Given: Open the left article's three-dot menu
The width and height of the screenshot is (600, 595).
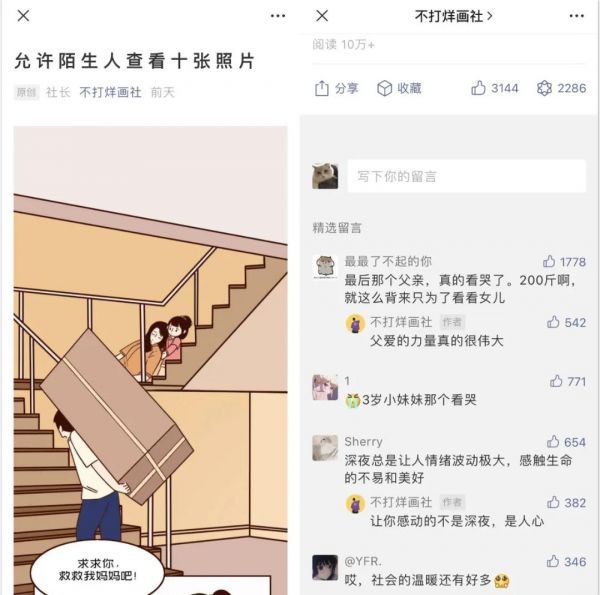Looking at the screenshot, I should pyautogui.click(x=278, y=16).
